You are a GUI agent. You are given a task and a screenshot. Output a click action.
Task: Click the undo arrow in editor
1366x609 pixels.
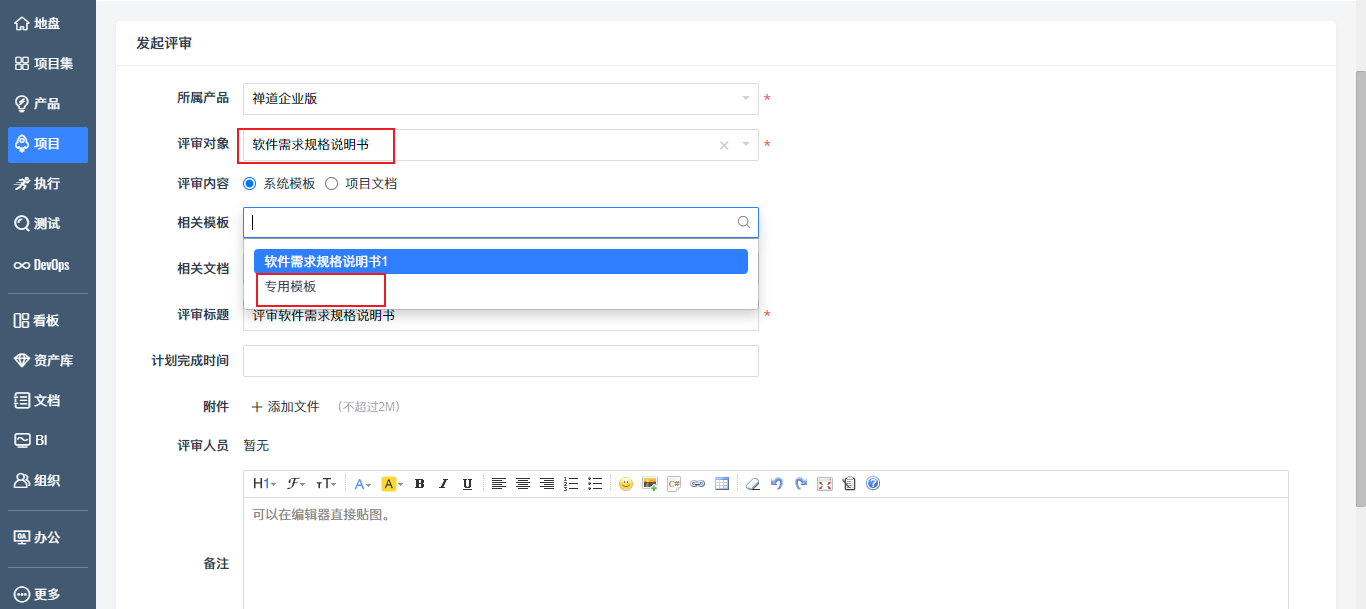pos(777,484)
